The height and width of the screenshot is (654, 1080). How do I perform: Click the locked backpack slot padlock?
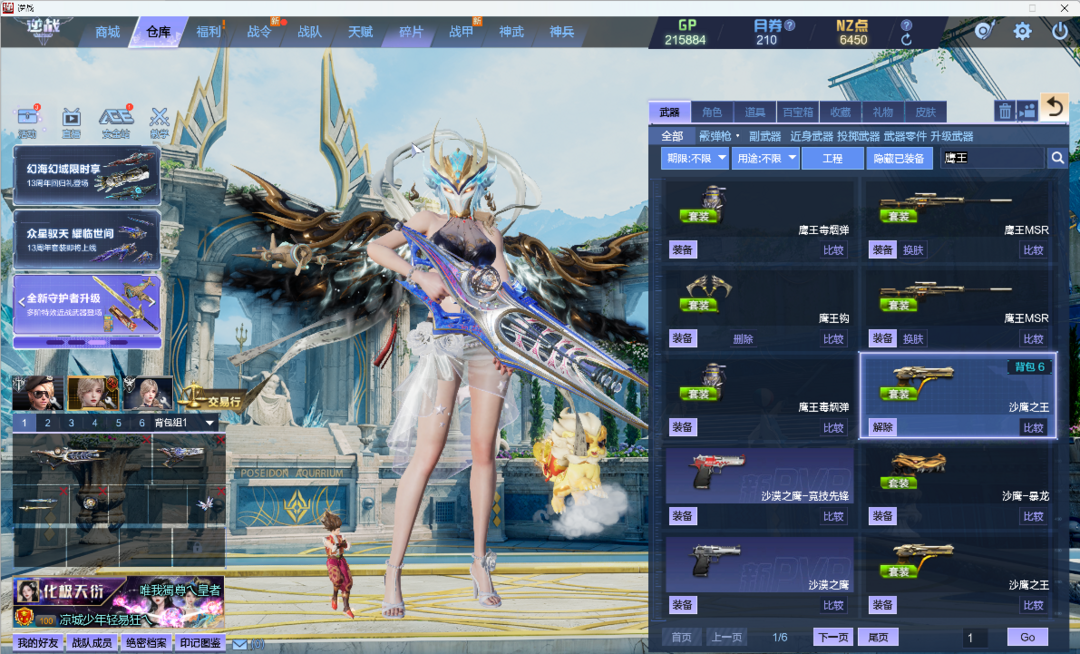(x=197, y=547)
